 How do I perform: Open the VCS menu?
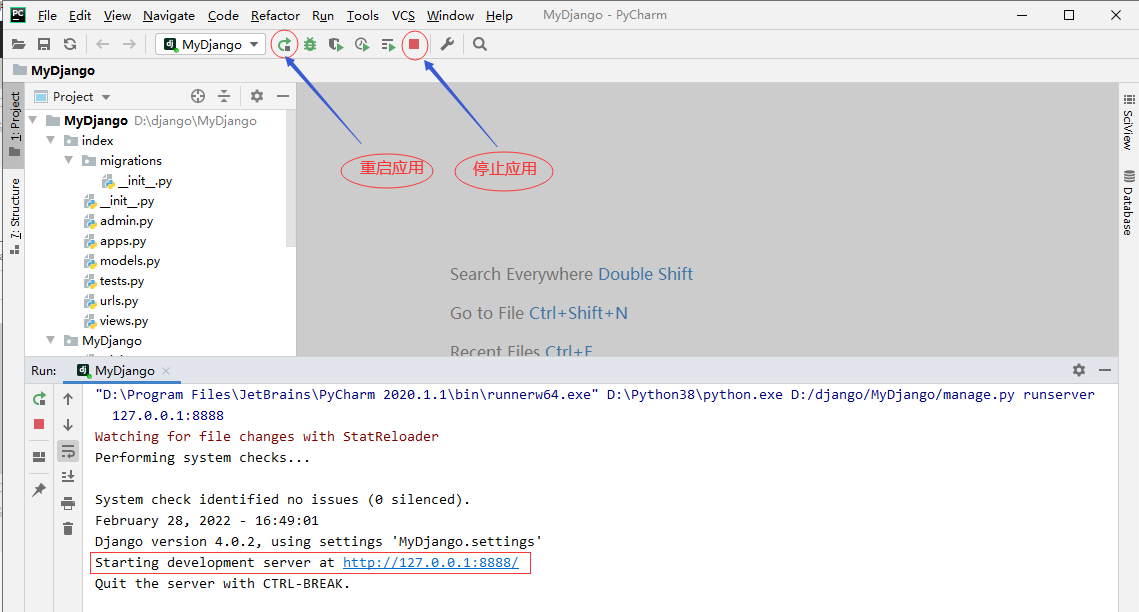(403, 15)
